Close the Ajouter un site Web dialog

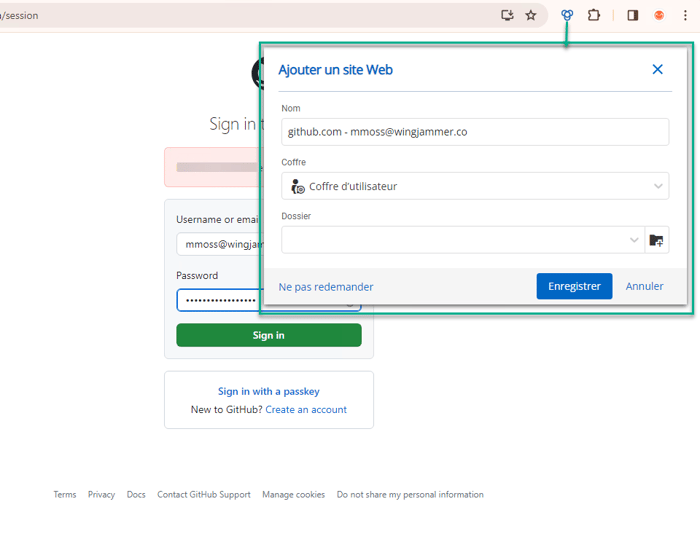coord(657,69)
